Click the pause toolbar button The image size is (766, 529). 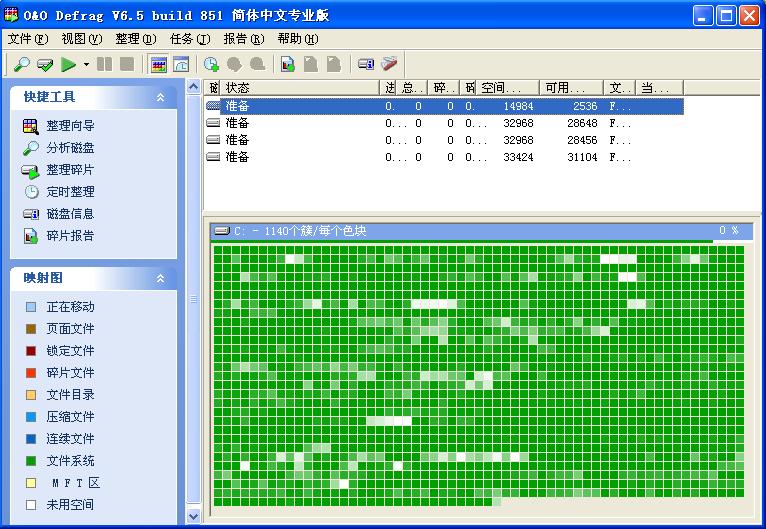click(x=105, y=64)
